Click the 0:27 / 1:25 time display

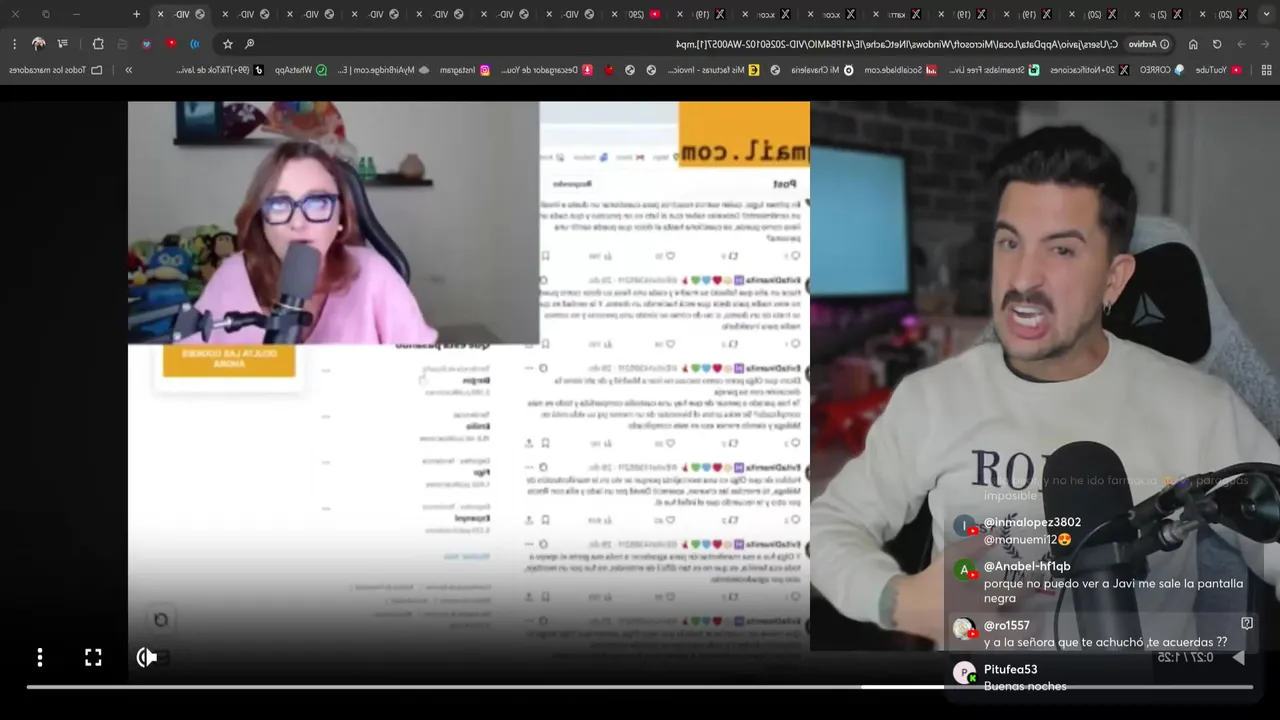tap(1184, 657)
